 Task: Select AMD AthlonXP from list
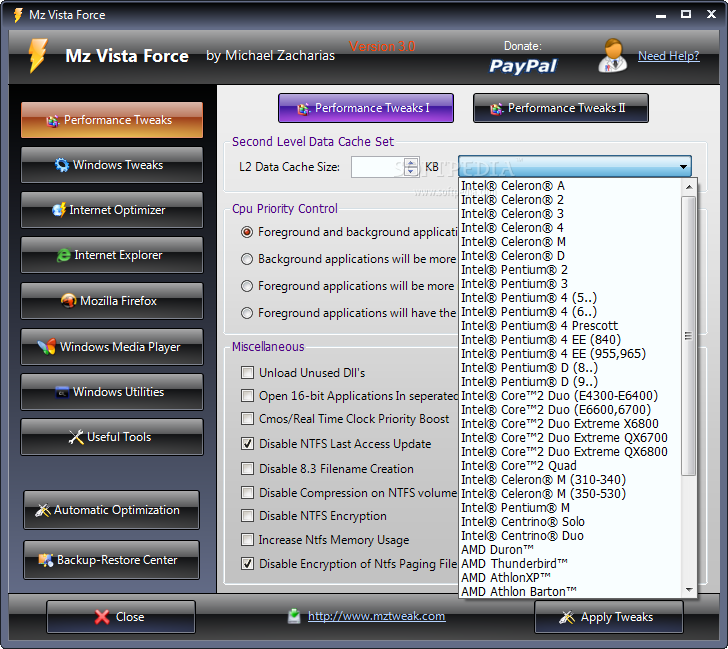(x=570, y=578)
